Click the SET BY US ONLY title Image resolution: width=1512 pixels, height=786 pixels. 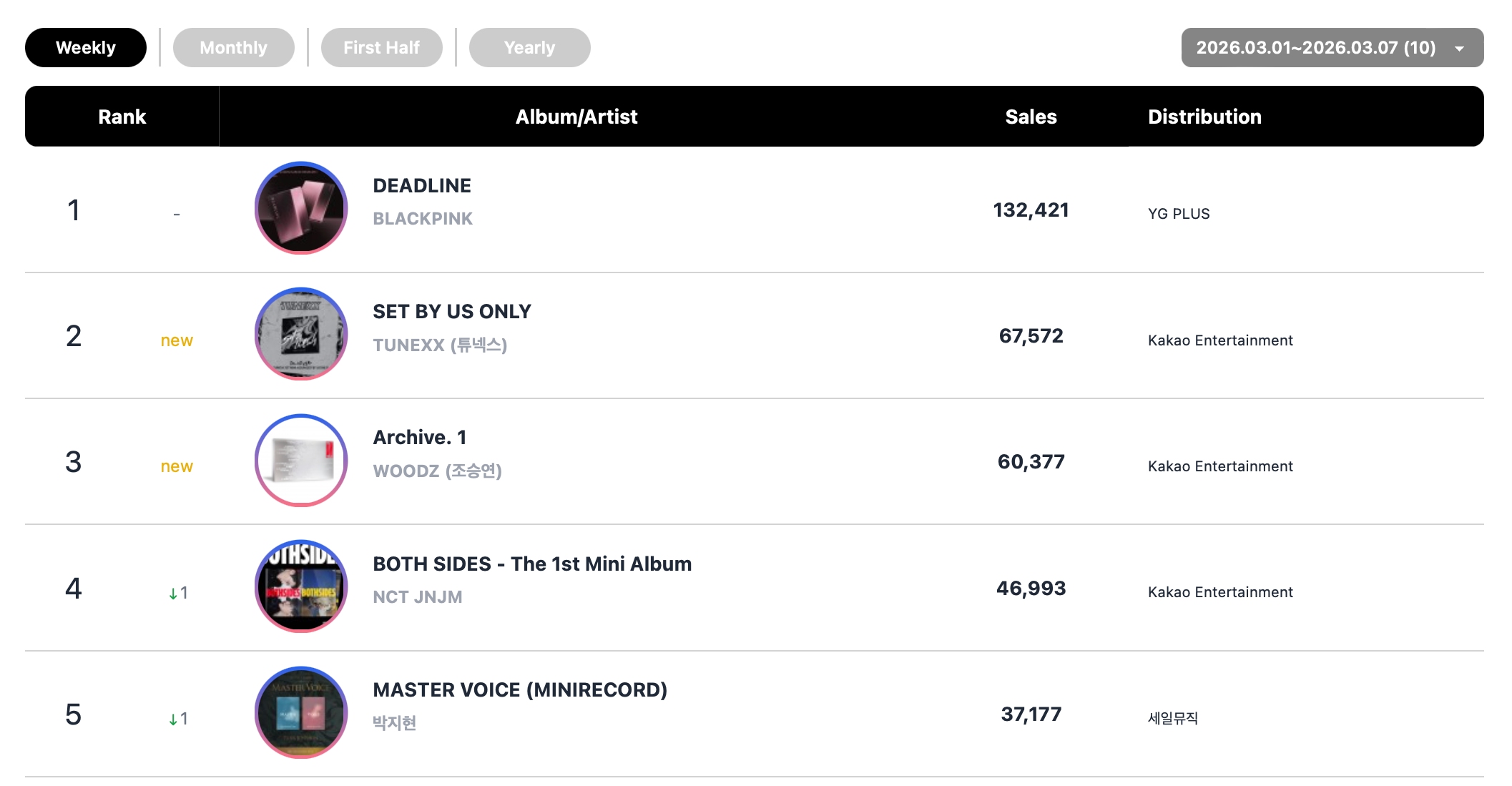[x=452, y=312]
